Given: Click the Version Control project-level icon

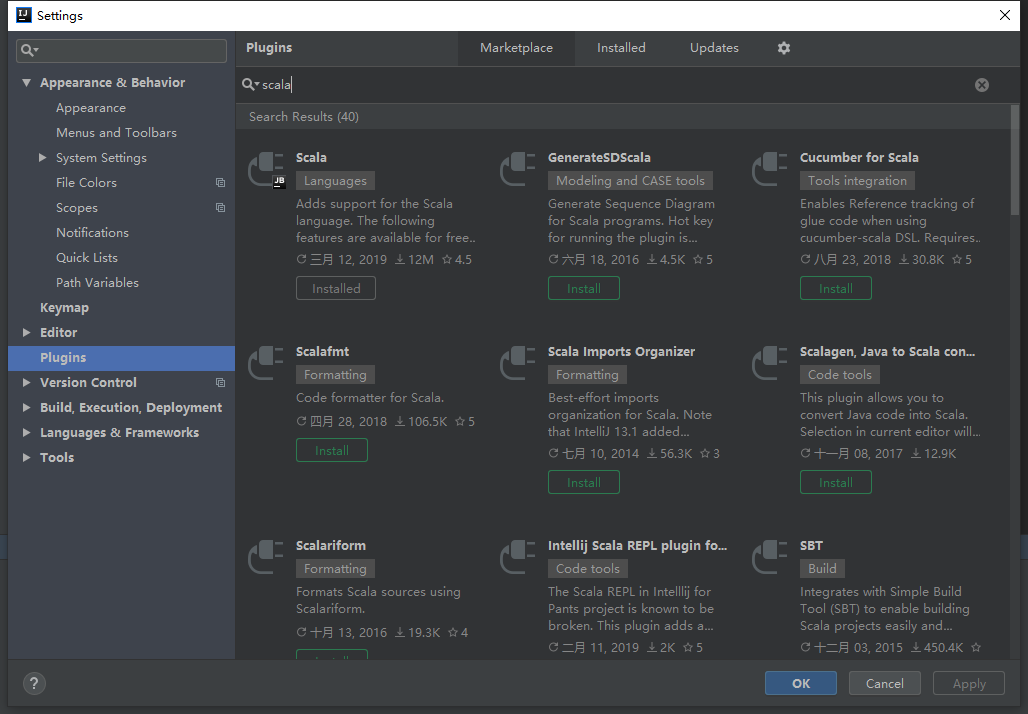Looking at the screenshot, I should point(220,383).
